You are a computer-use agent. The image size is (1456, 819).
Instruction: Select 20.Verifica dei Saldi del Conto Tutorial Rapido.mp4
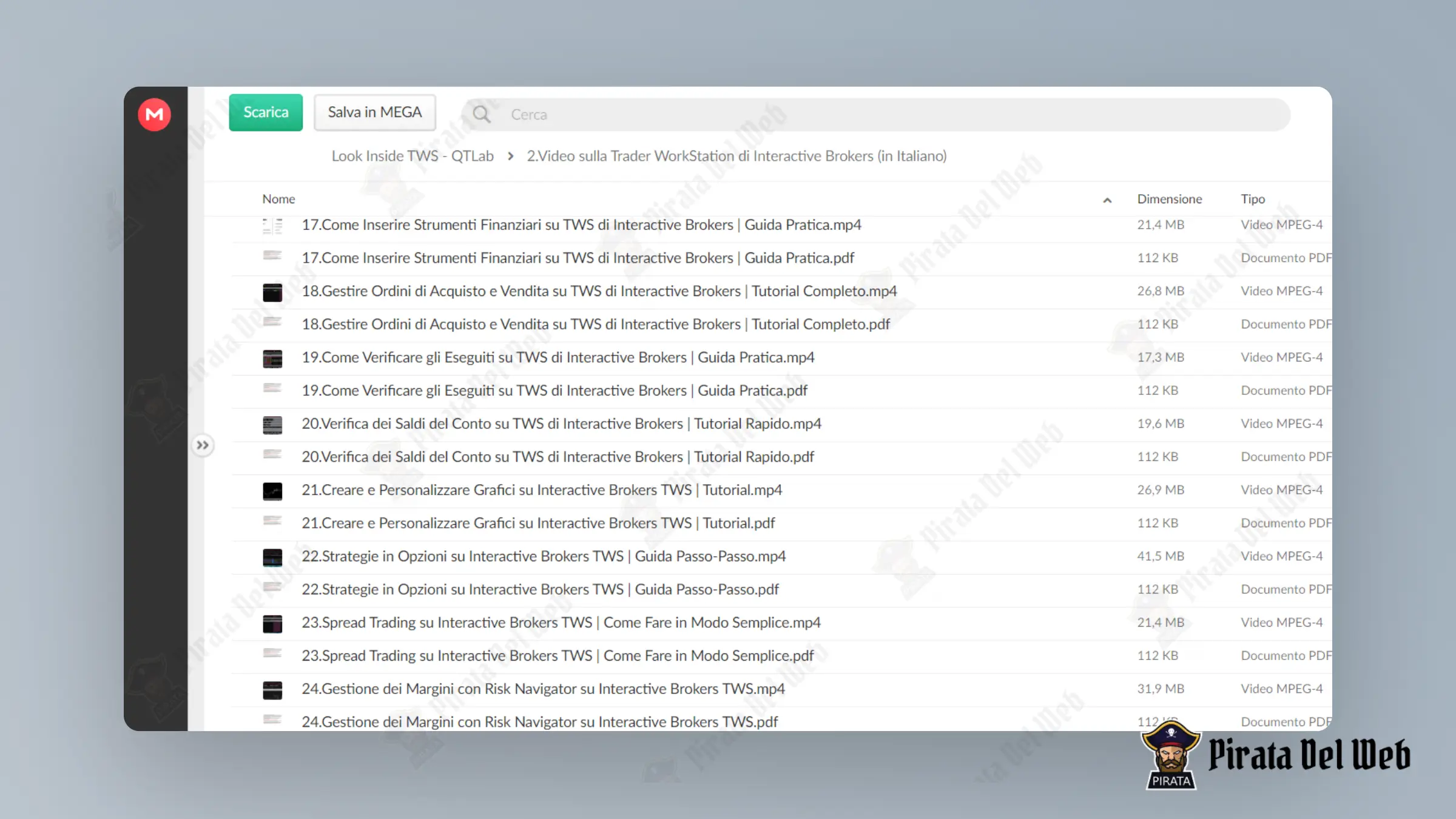[x=561, y=423]
